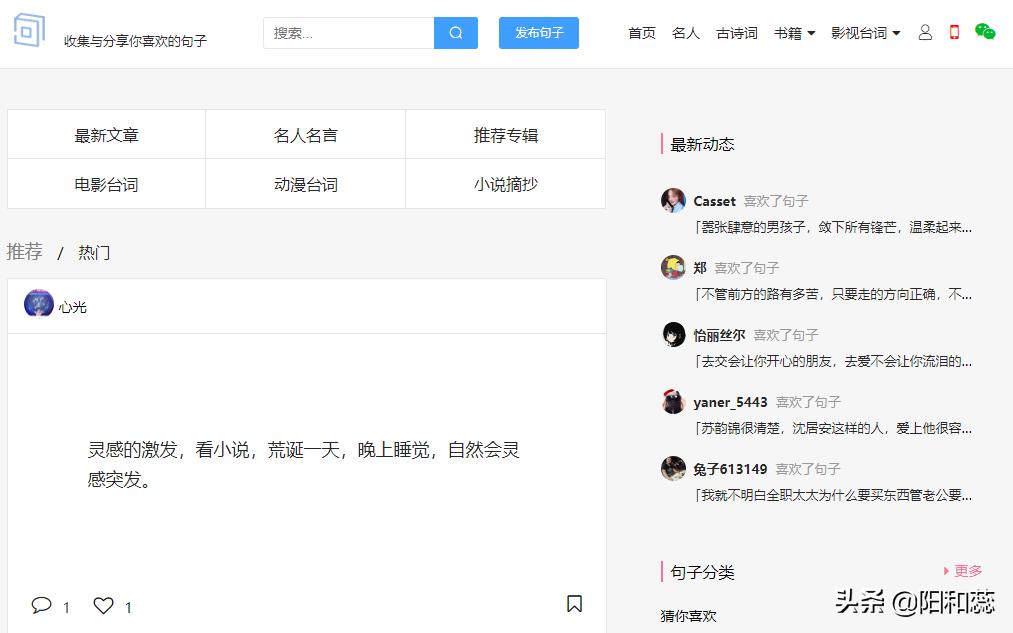This screenshot has height=633, width=1013.
Task: Switch to the 热门 tab
Action: point(93,252)
